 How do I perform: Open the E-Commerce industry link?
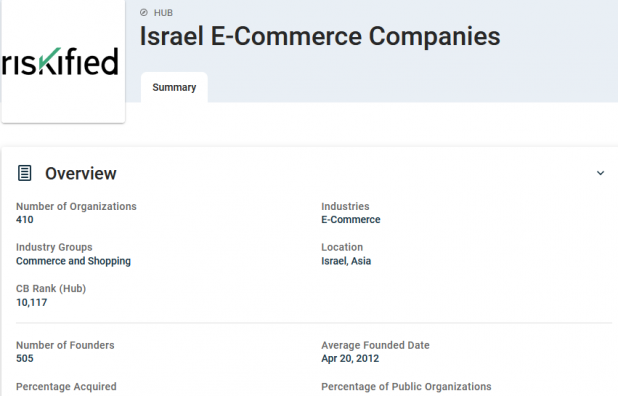tap(351, 219)
